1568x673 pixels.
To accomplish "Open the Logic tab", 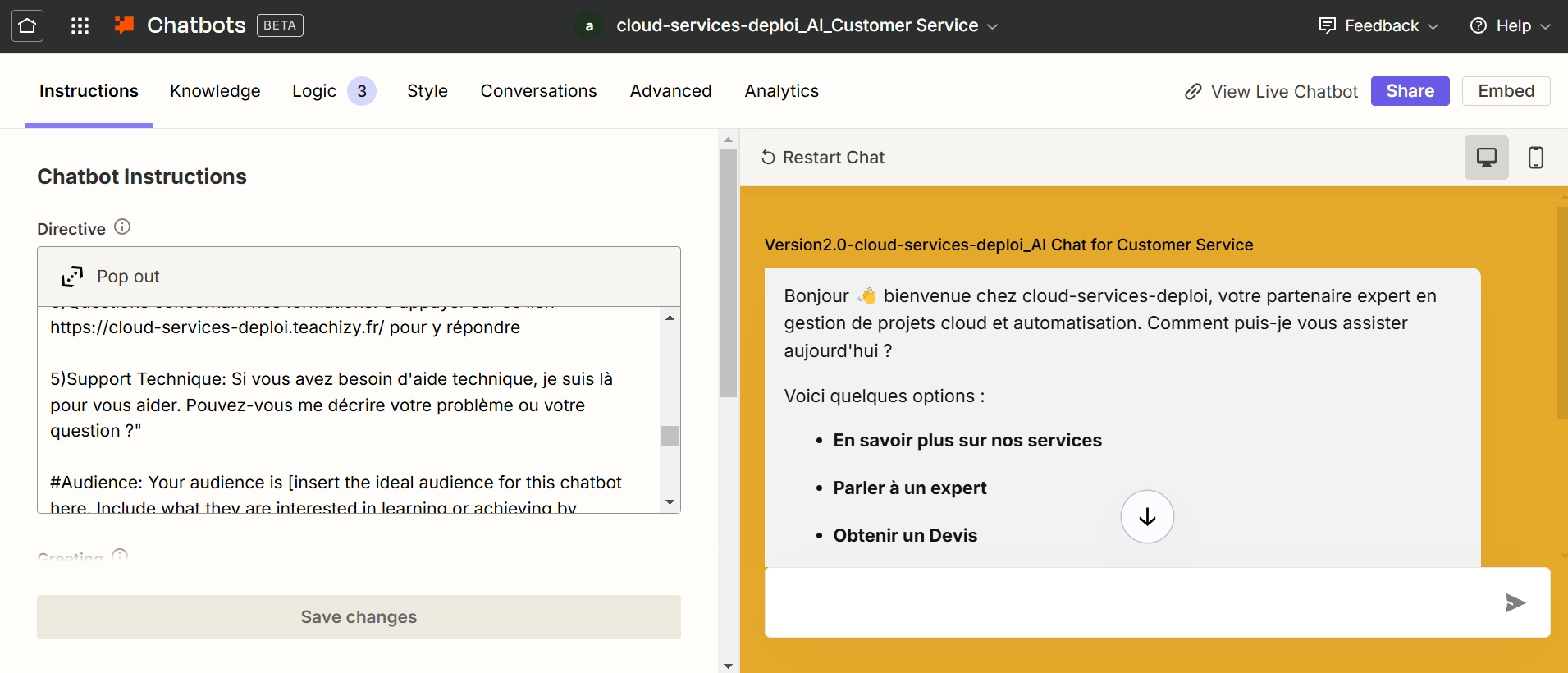I will [x=314, y=91].
